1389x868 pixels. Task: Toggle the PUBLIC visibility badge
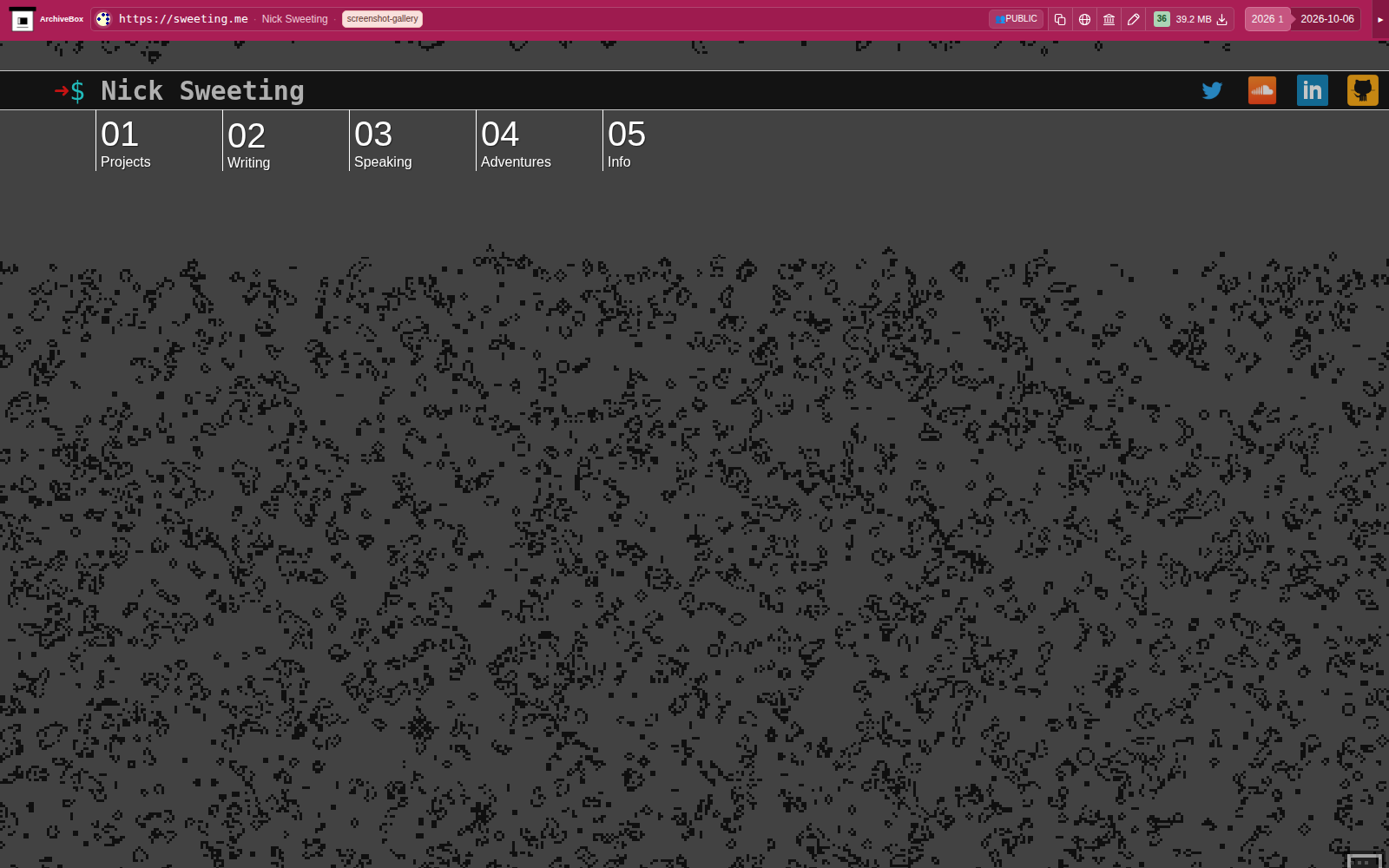(1016, 19)
